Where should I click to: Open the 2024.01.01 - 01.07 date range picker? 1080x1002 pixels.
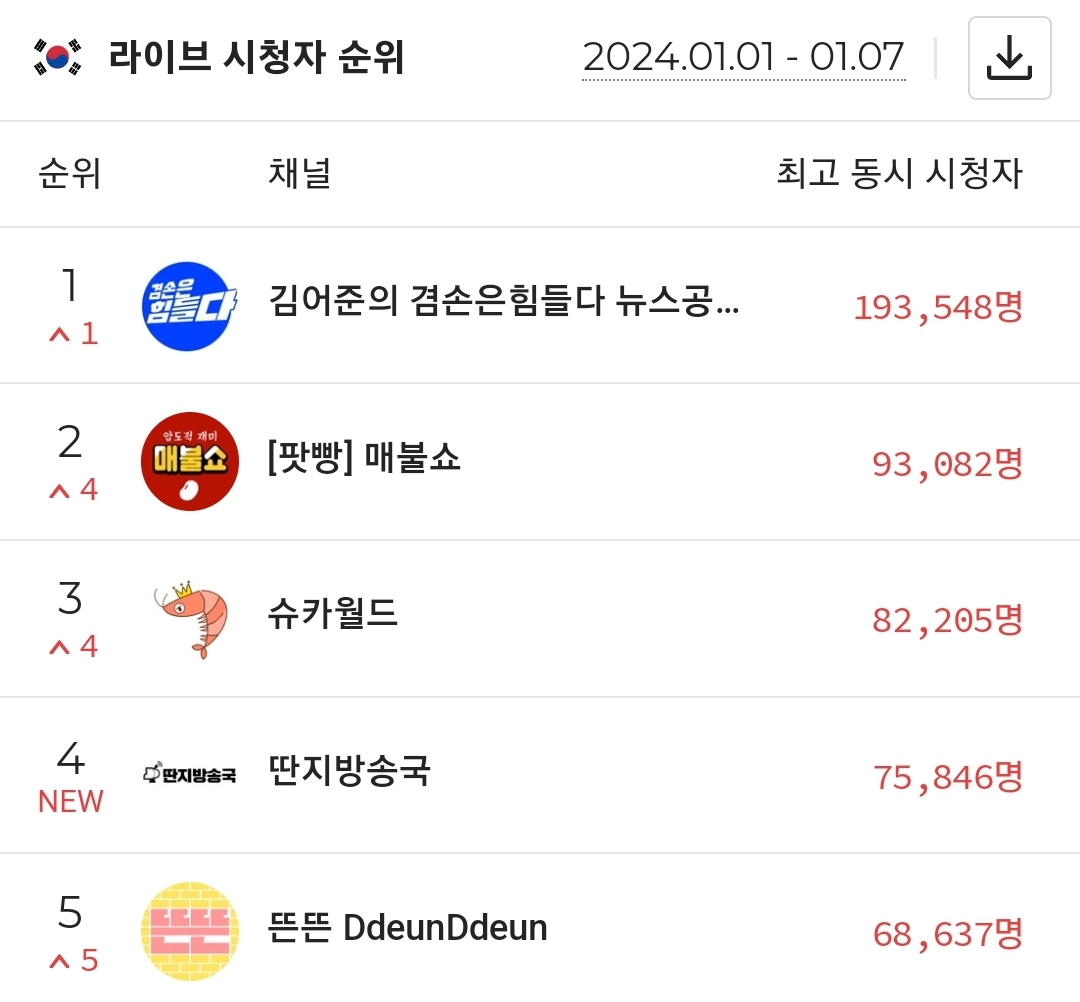coord(743,58)
